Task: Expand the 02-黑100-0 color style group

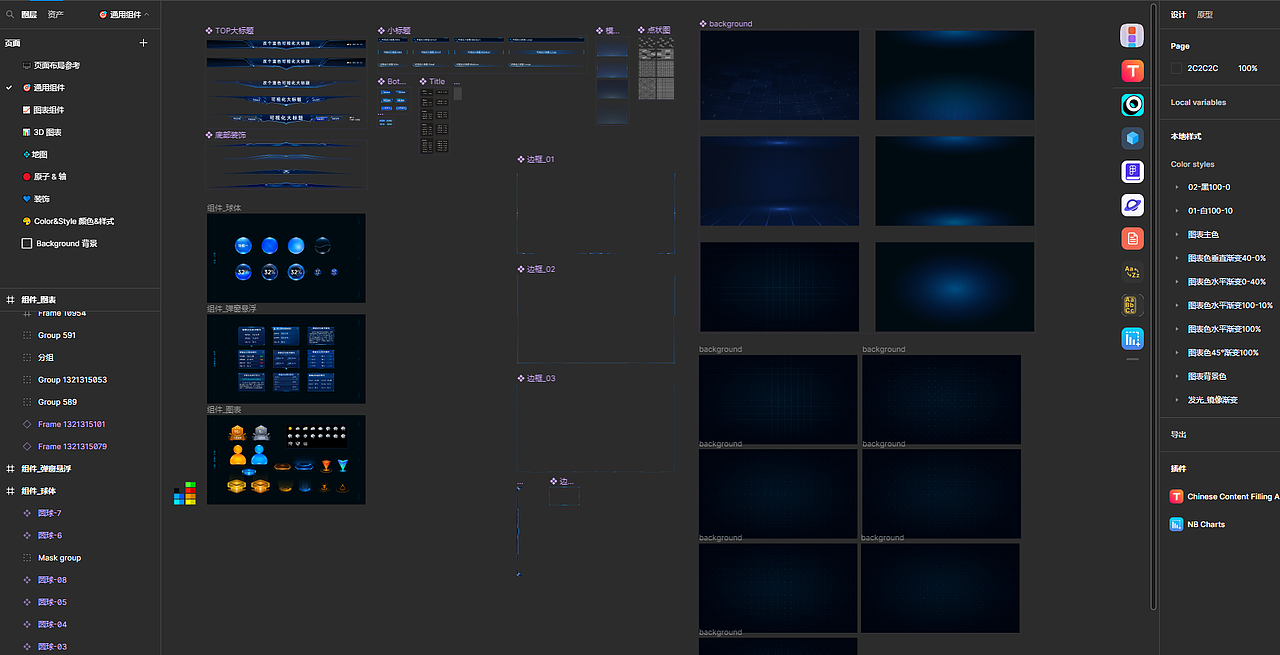Action: coord(1176,187)
